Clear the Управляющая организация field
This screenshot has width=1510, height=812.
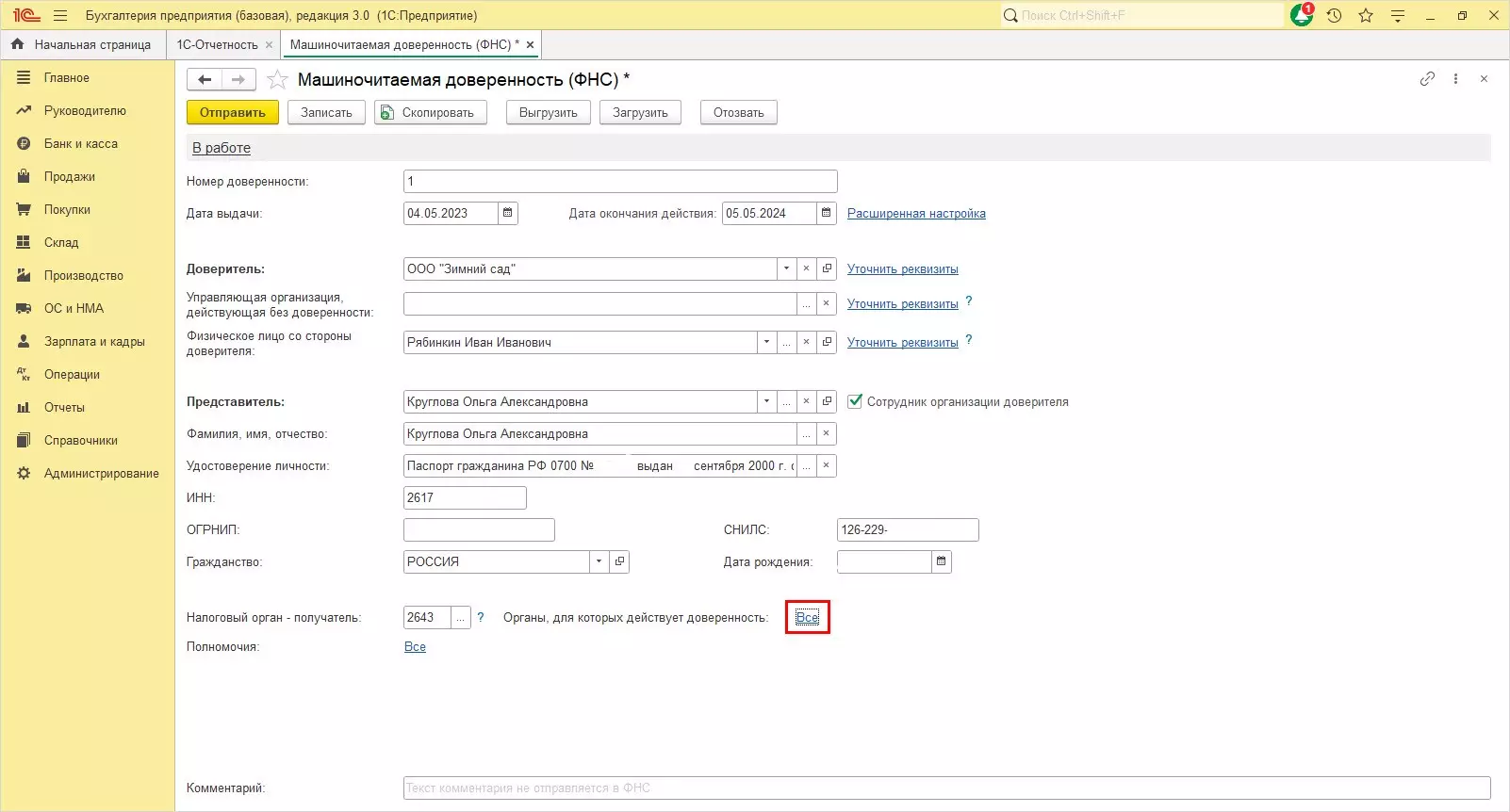click(x=826, y=303)
